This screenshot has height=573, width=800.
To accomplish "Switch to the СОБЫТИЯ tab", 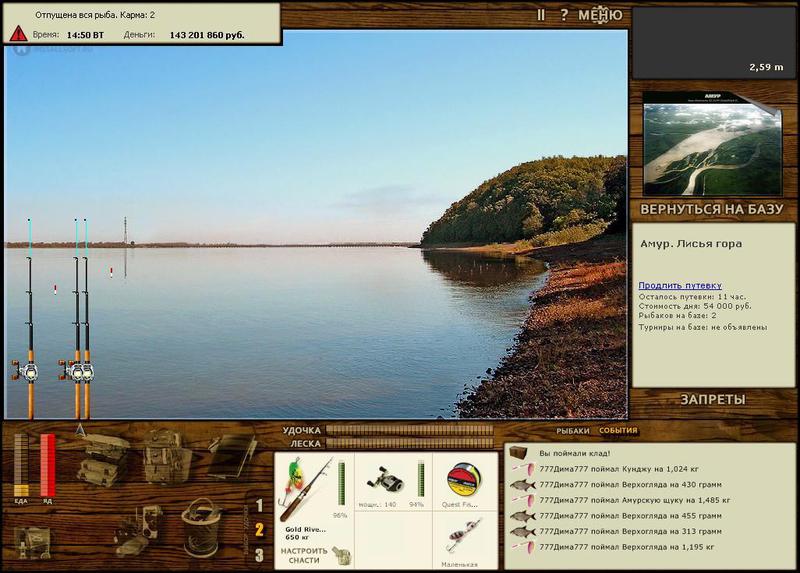I will [618, 431].
